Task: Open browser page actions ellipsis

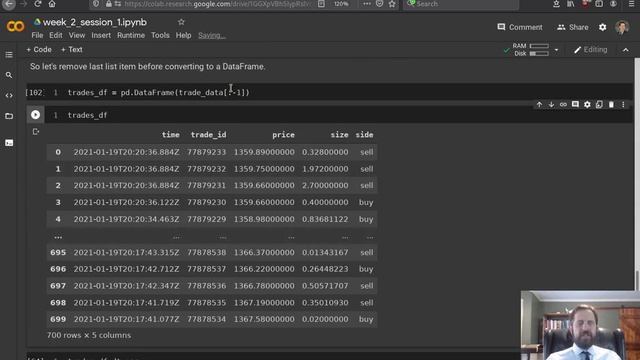Action: click(x=367, y=4)
